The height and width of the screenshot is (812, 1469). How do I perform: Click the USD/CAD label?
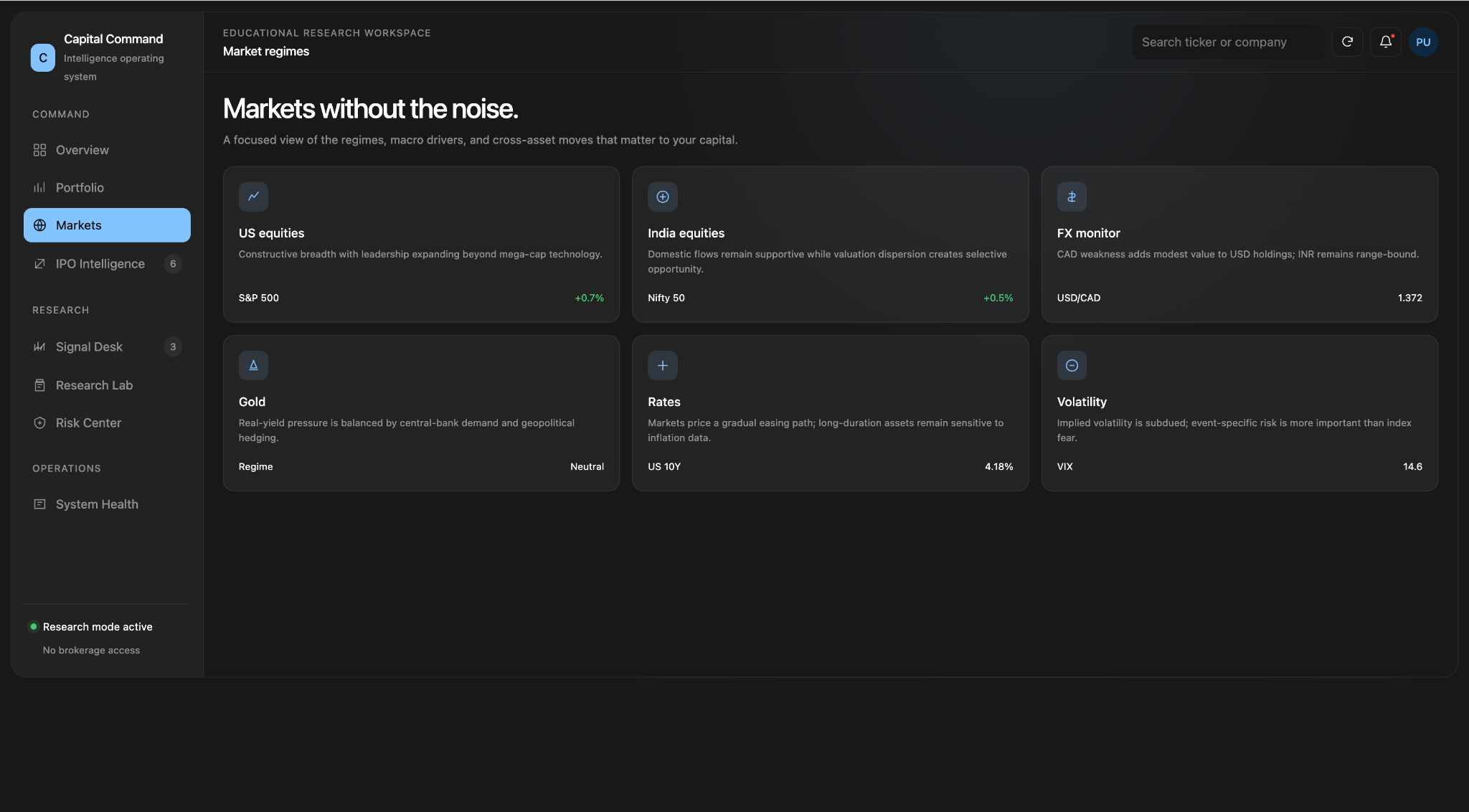coord(1079,298)
